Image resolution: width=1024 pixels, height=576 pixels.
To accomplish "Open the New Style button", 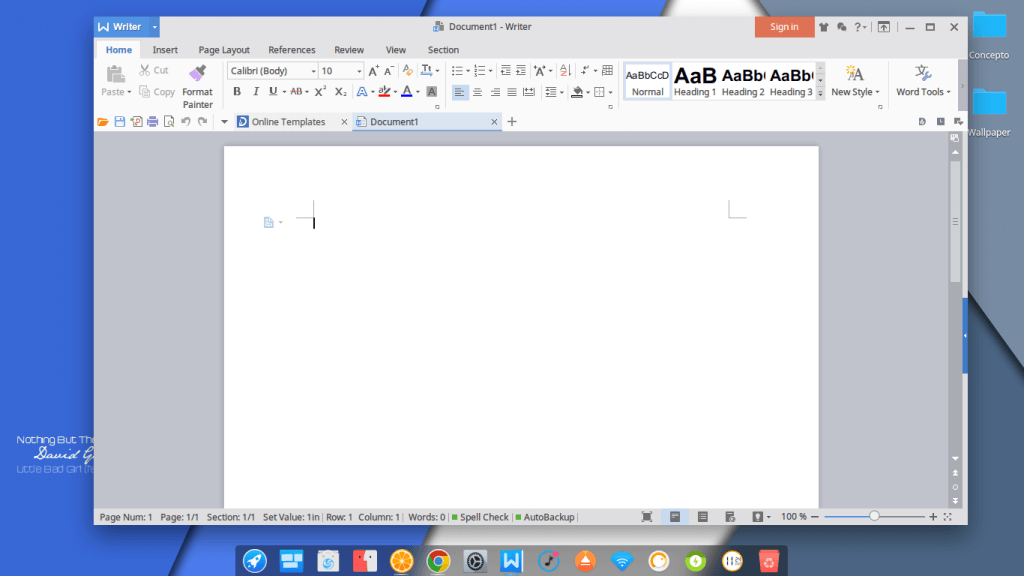I will pyautogui.click(x=855, y=82).
